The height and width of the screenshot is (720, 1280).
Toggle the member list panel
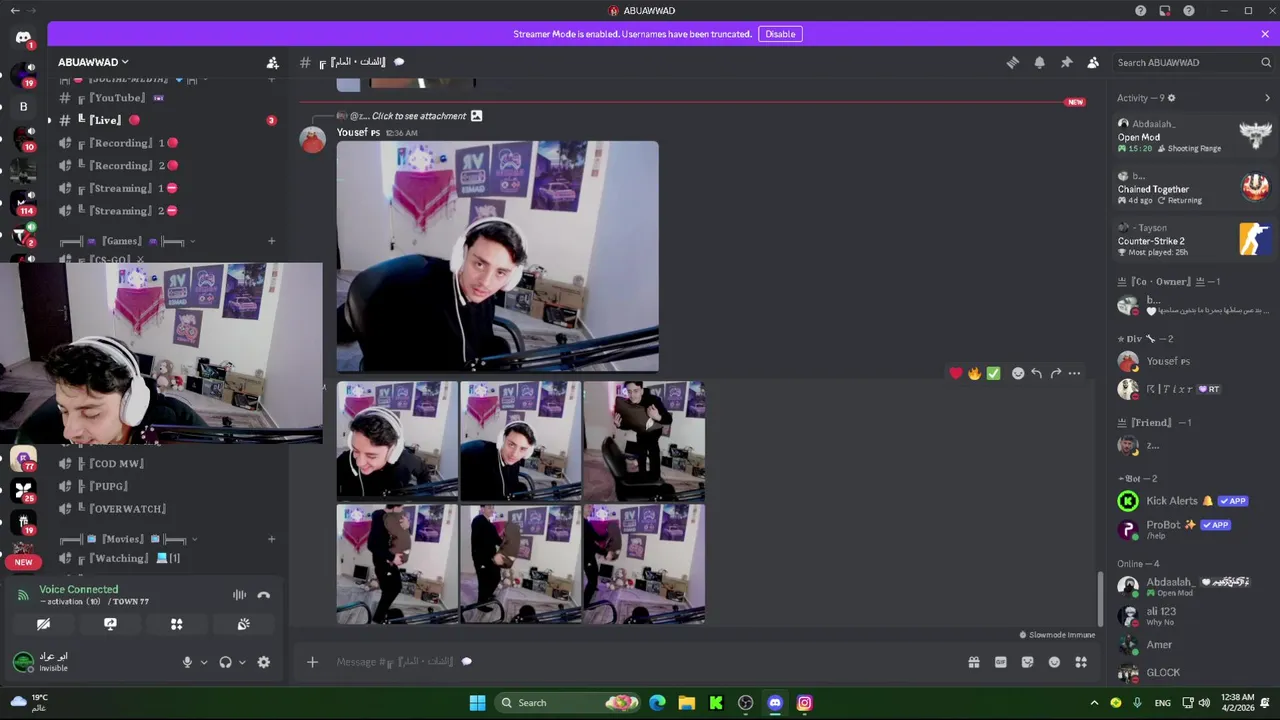(x=1093, y=62)
